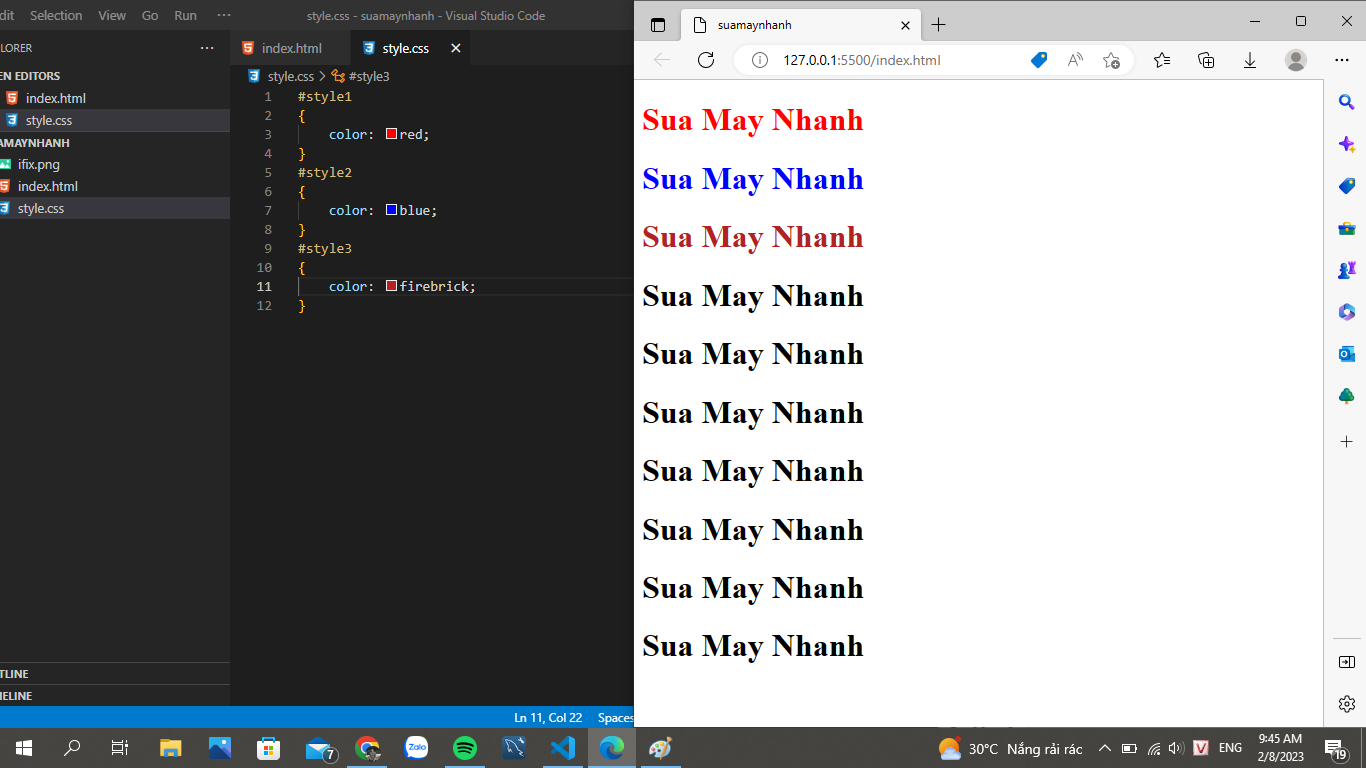
Task: Open the green tree icon in Edge sidebar
Action: 1346,396
